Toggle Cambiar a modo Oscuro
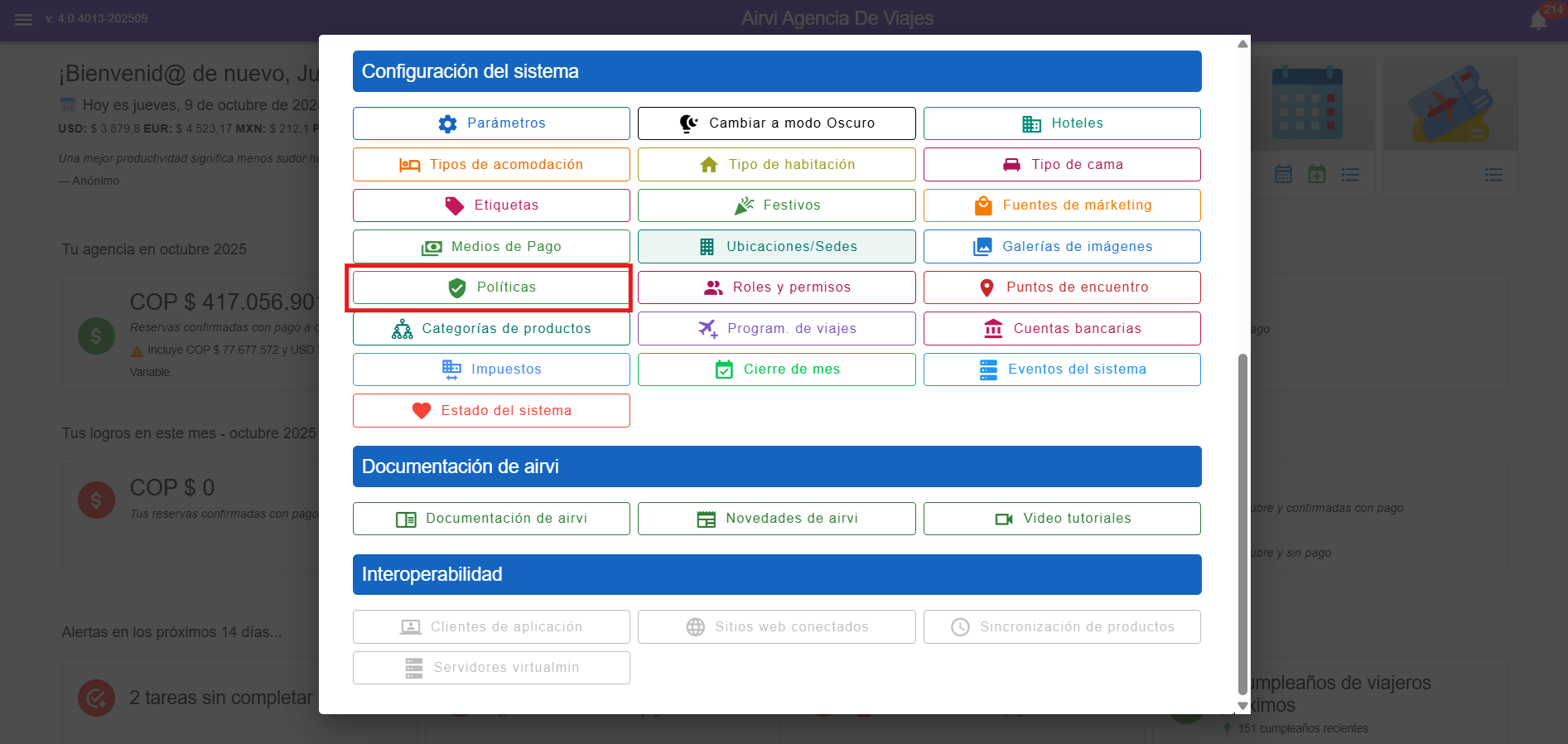Viewport: 1568px width, 744px height. [x=776, y=123]
